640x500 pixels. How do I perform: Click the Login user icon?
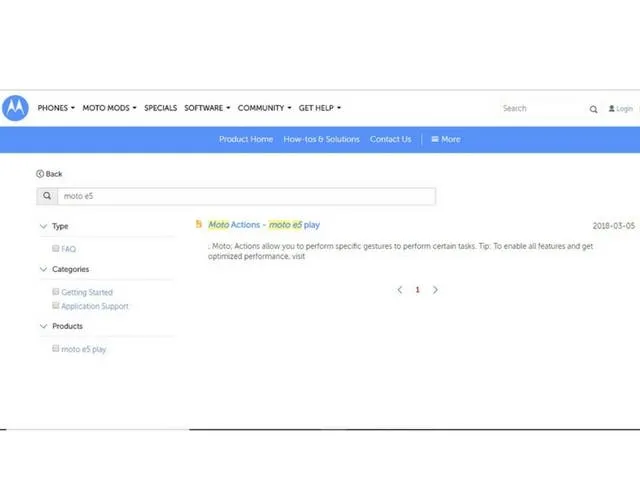click(x=611, y=109)
